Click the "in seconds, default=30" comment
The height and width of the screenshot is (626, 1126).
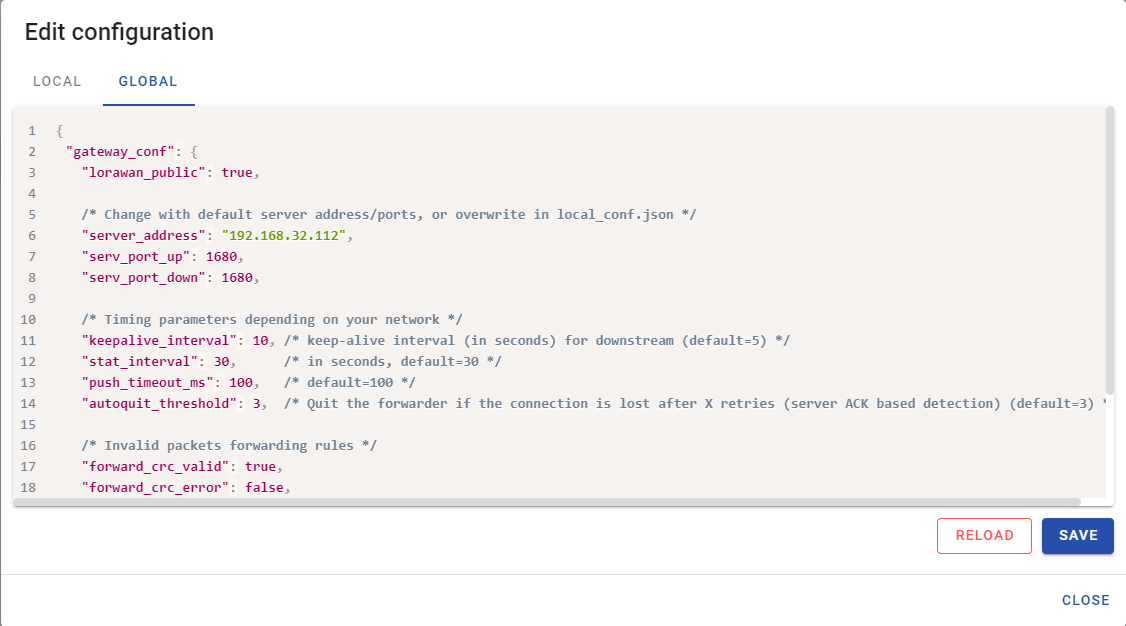pyautogui.click(x=393, y=361)
